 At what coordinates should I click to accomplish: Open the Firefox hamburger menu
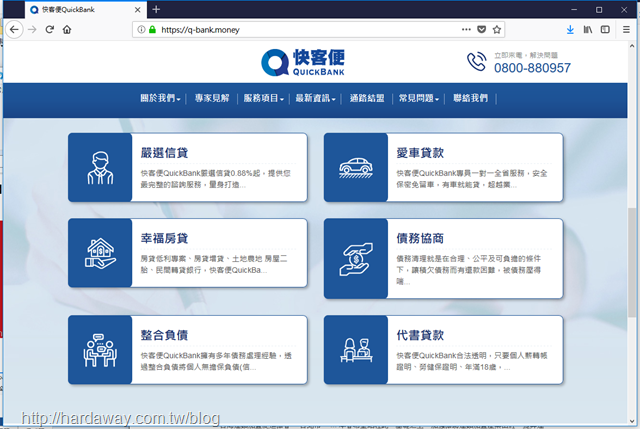pyautogui.click(x=626, y=29)
